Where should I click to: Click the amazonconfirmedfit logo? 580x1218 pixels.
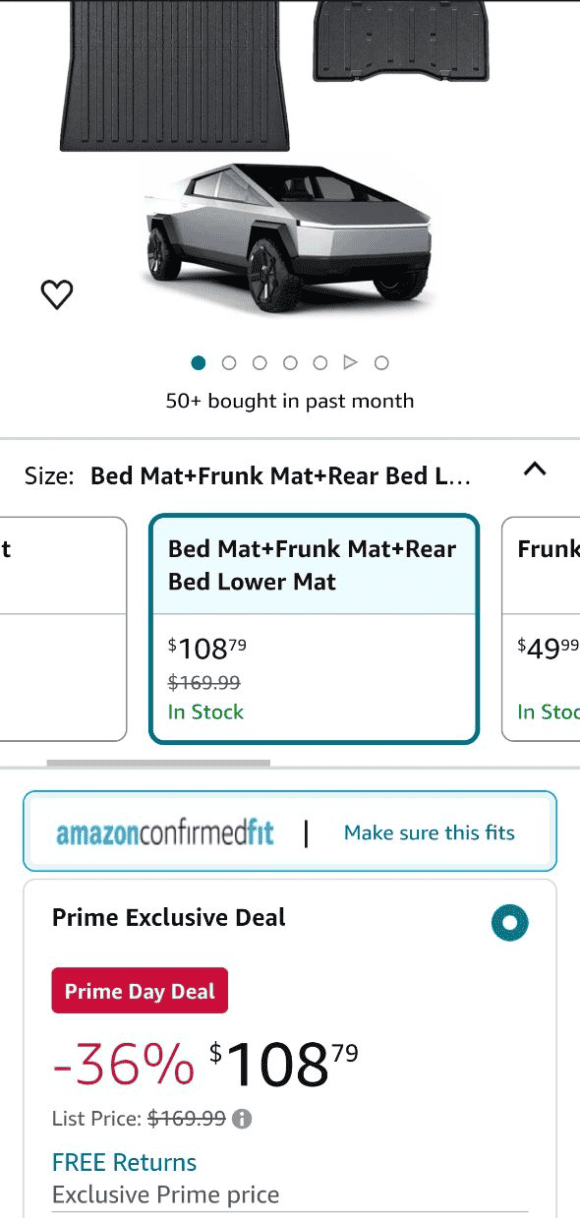click(165, 833)
